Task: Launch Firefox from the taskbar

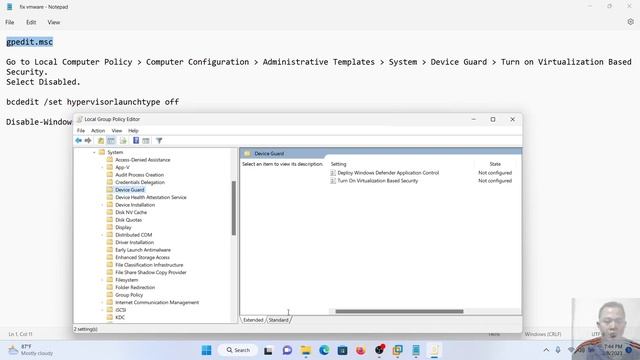Action: coord(361,350)
